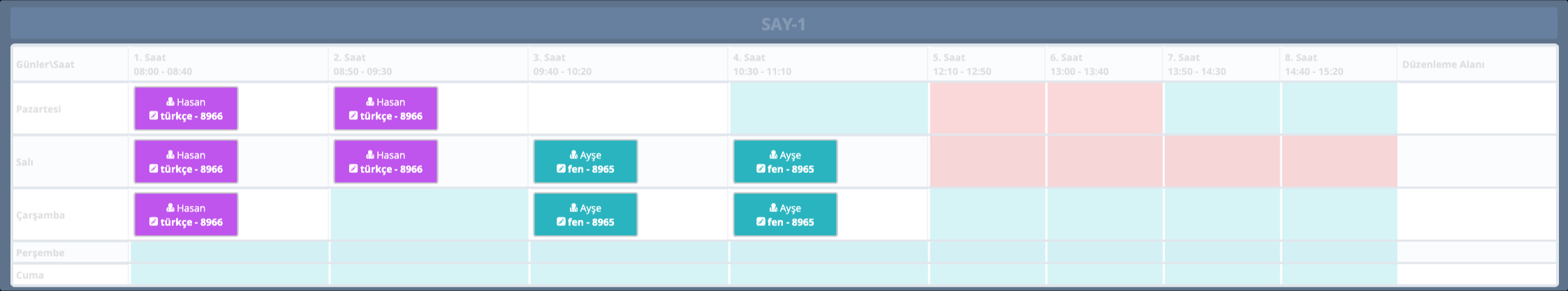The height and width of the screenshot is (291, 1568).
Task: Click teacher icon on Salı 3. Saat Ayşe card
Action: click(x=573, y=155)
